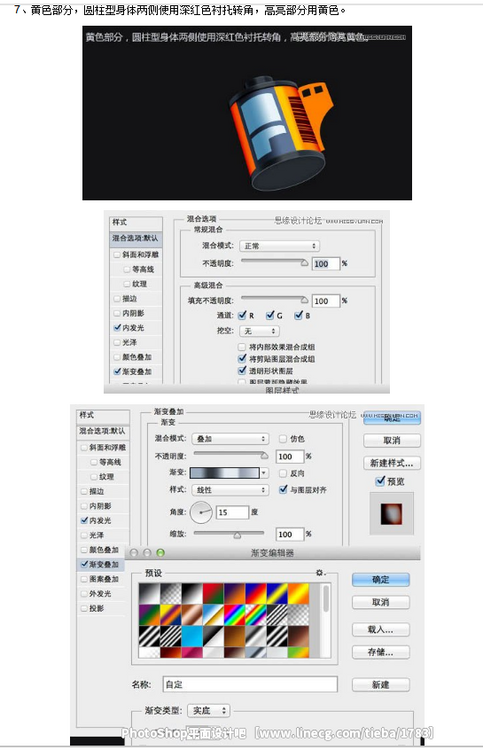Enable the 反向 checkbox
The height and width of the screenshot is (750, 483).
[x=283, y=473]
